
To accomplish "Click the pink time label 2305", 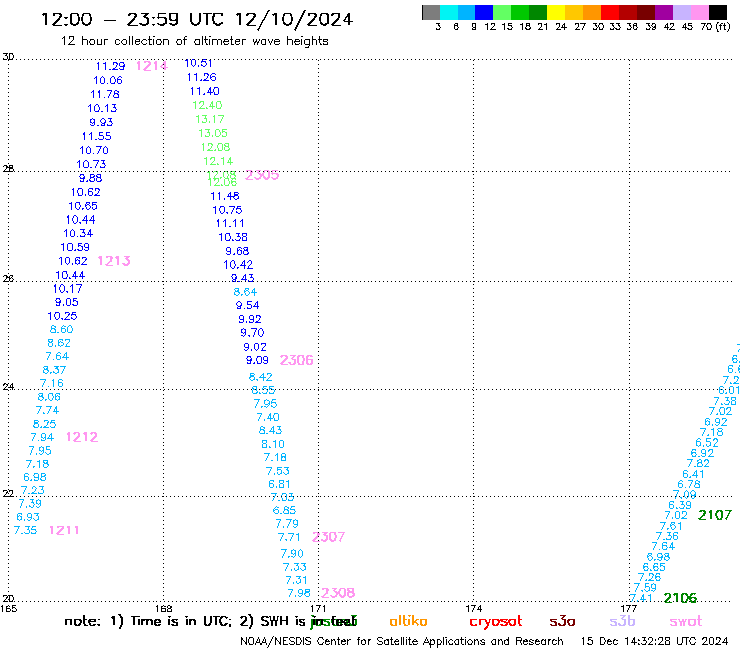I will coord(262,175).
